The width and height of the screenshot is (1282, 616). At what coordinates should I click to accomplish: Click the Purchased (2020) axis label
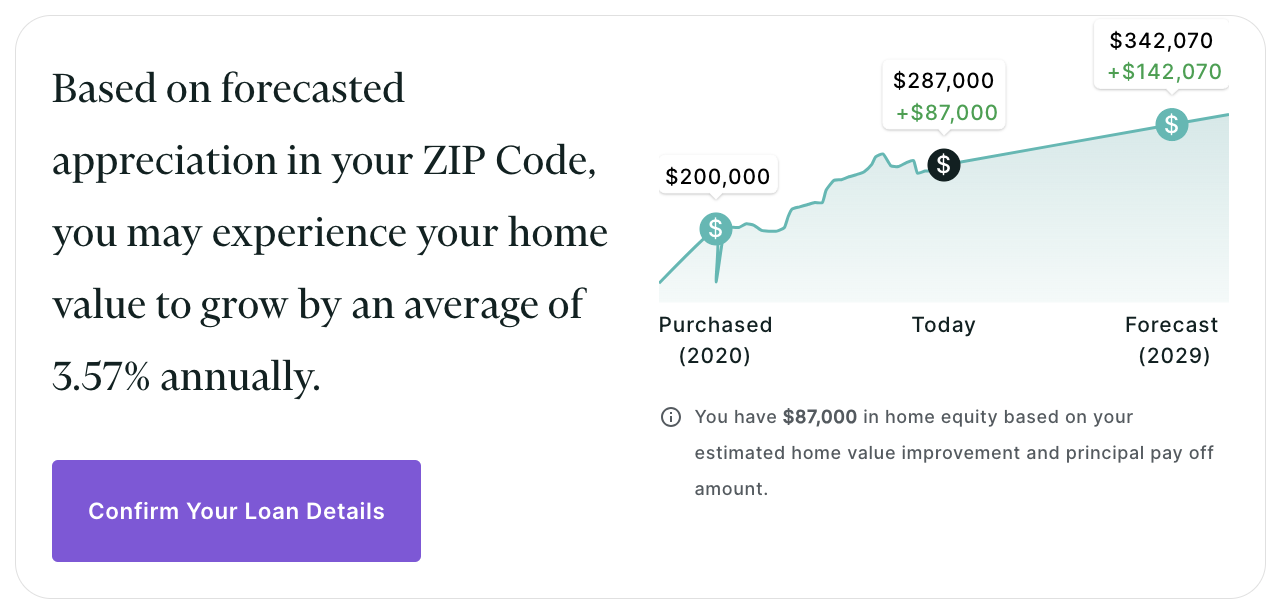pyautogui.click(x=715, y=340)
